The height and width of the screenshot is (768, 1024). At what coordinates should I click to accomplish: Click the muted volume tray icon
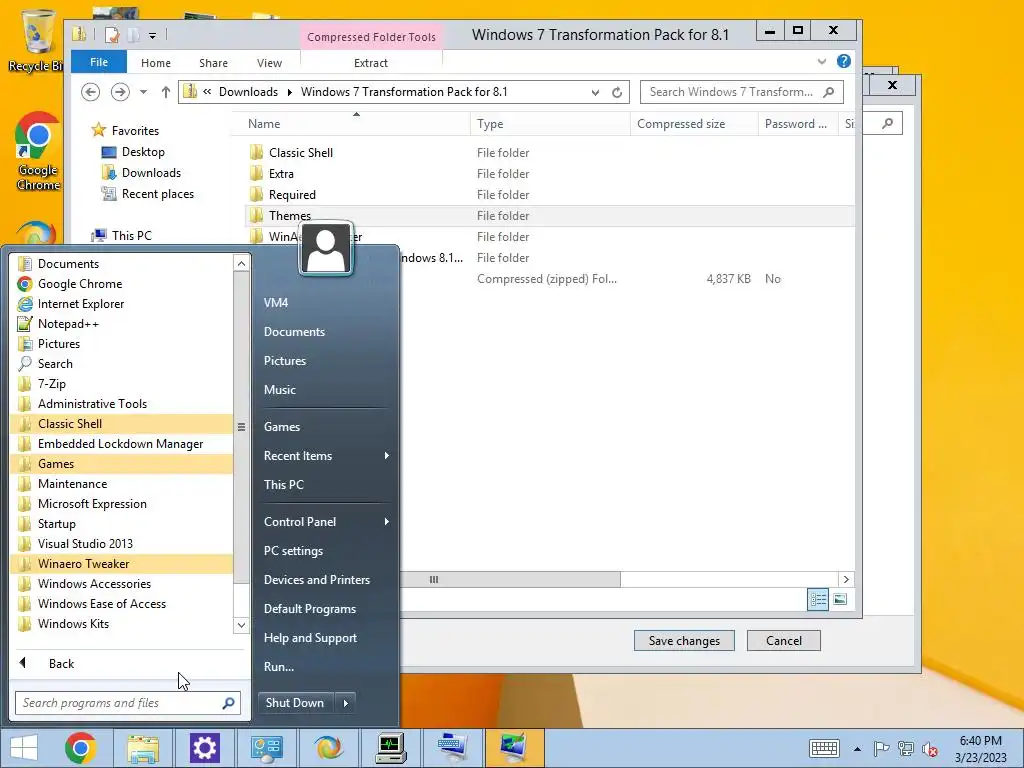tap(929, 749)
